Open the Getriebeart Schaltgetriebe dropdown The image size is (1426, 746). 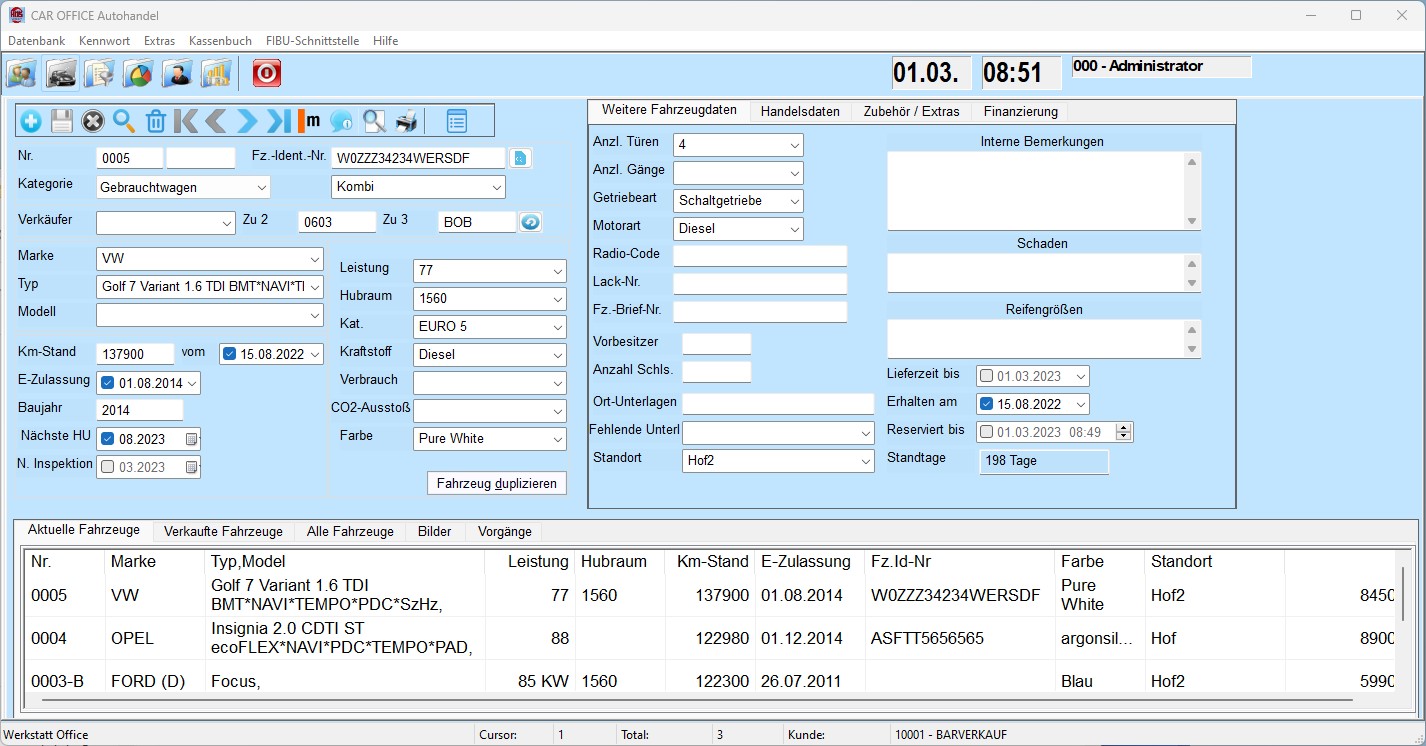point(738,201)
